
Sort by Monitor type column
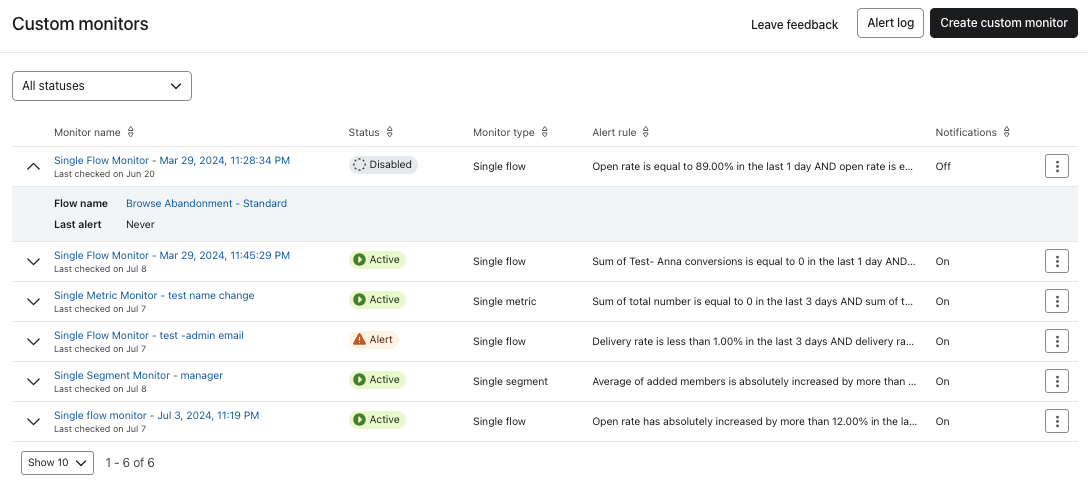pos(544,132)
